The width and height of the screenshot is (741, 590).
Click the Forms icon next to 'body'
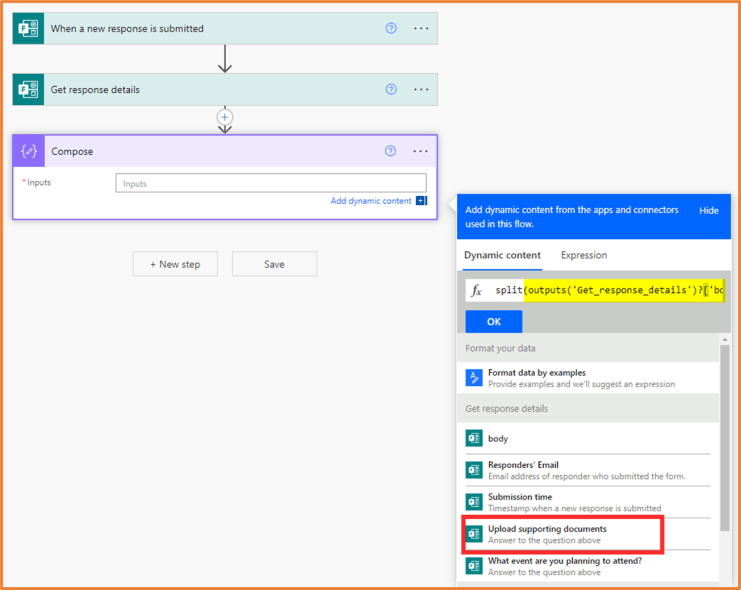pos(474,438)
